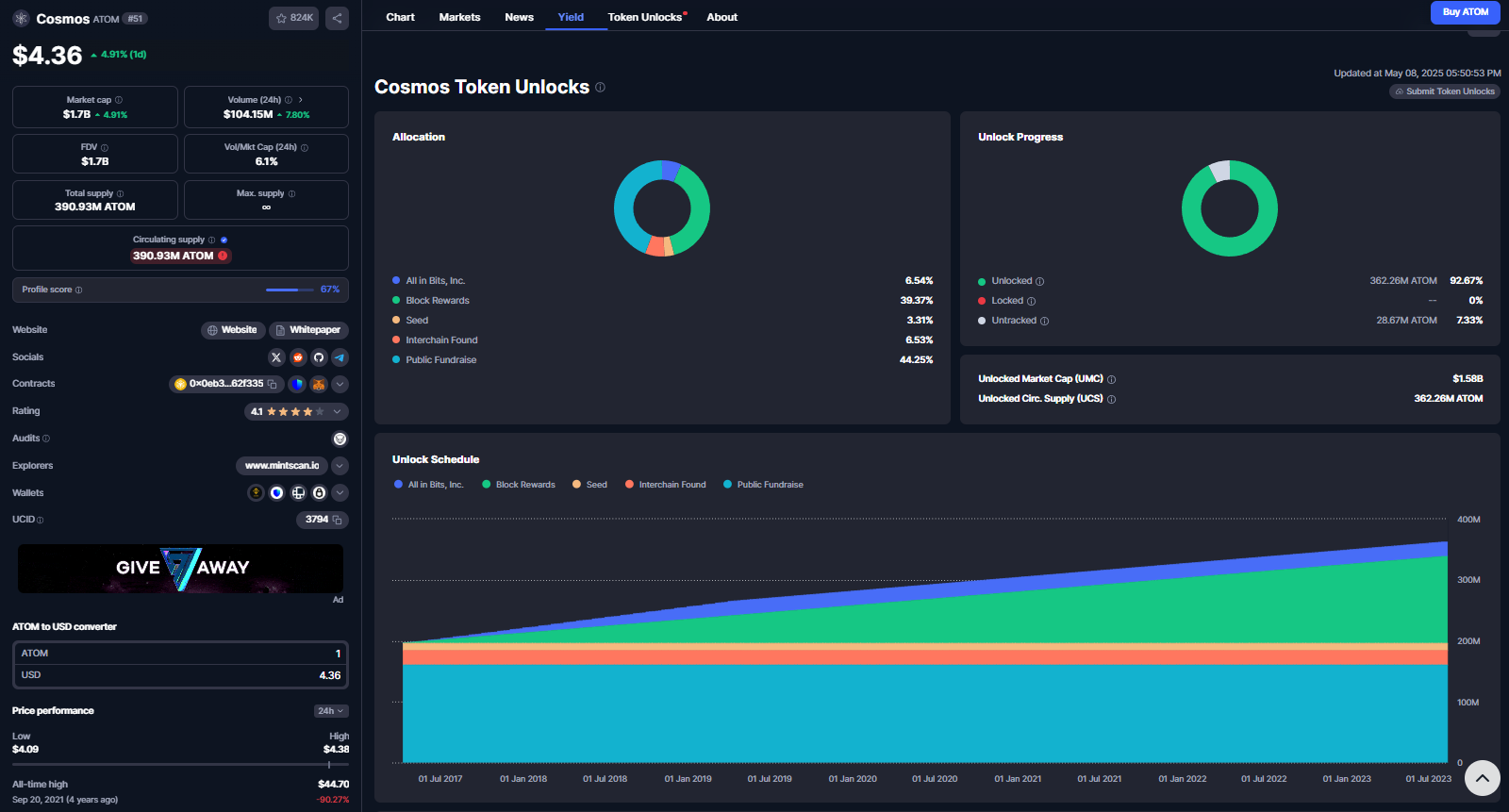1509x812 pixels.
Task: Toggle Seed series in Unlock Schedule legend
Action: (x=589, y=485)
